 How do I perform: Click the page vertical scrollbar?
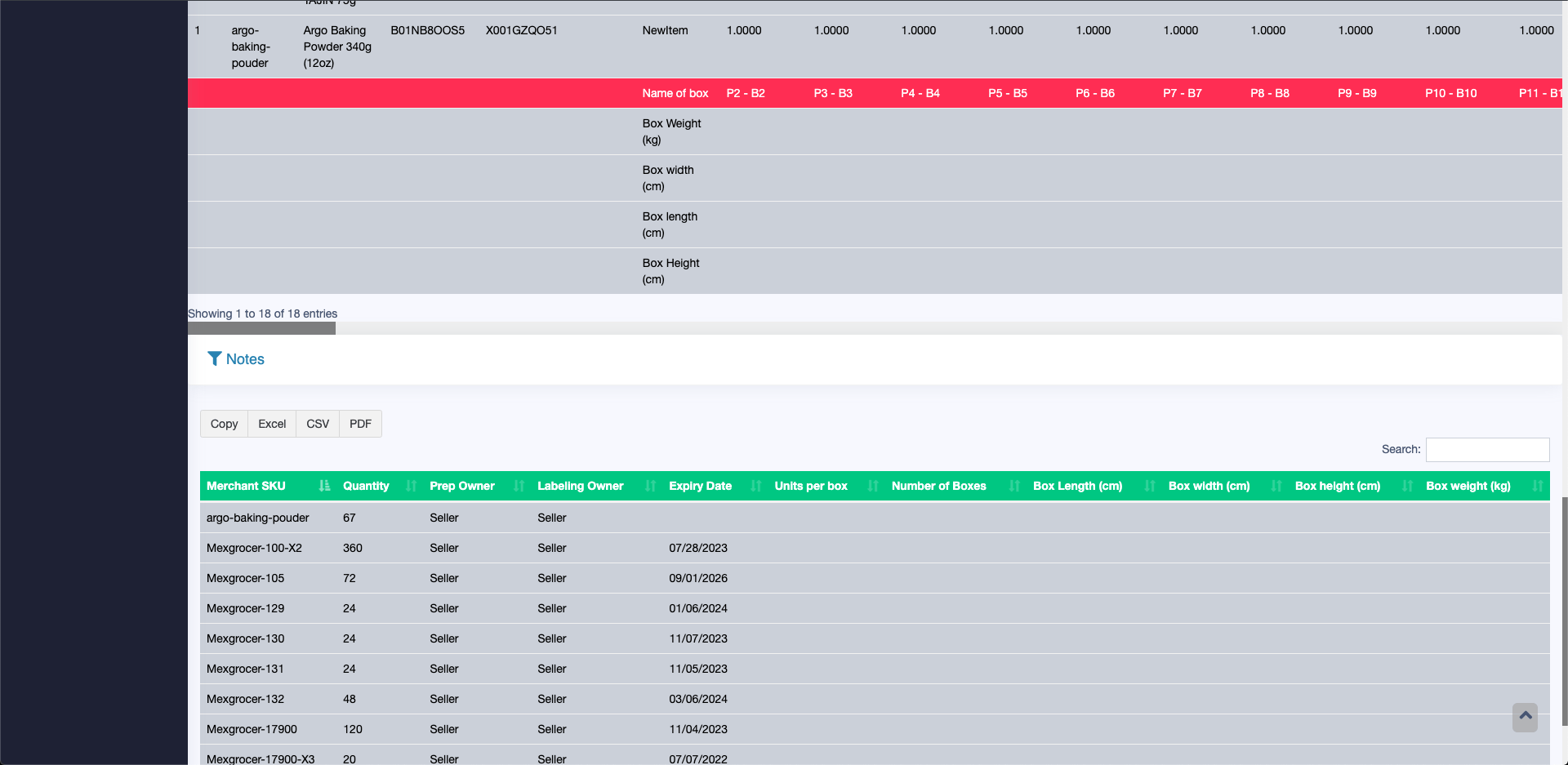(1565, 611)
